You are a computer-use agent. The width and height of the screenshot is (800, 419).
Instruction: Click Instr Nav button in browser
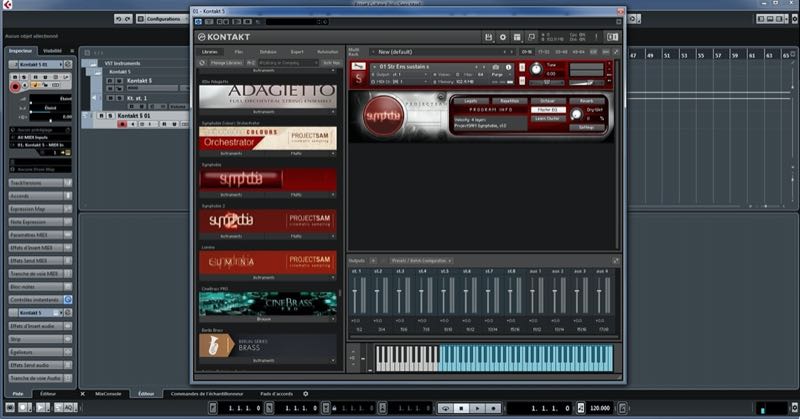point(331,63)
